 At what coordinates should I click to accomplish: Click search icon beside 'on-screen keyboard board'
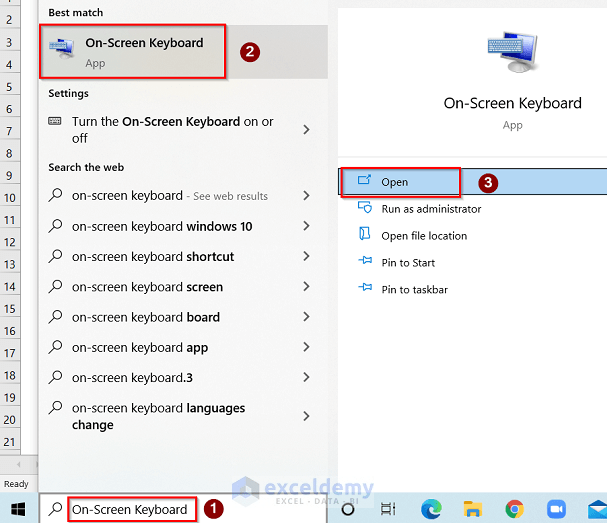click(55, 317)
